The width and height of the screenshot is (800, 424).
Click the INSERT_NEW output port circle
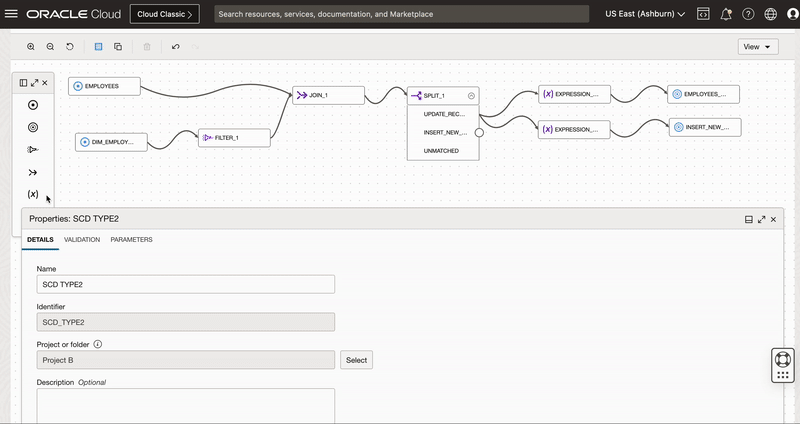tap(479, 133)
